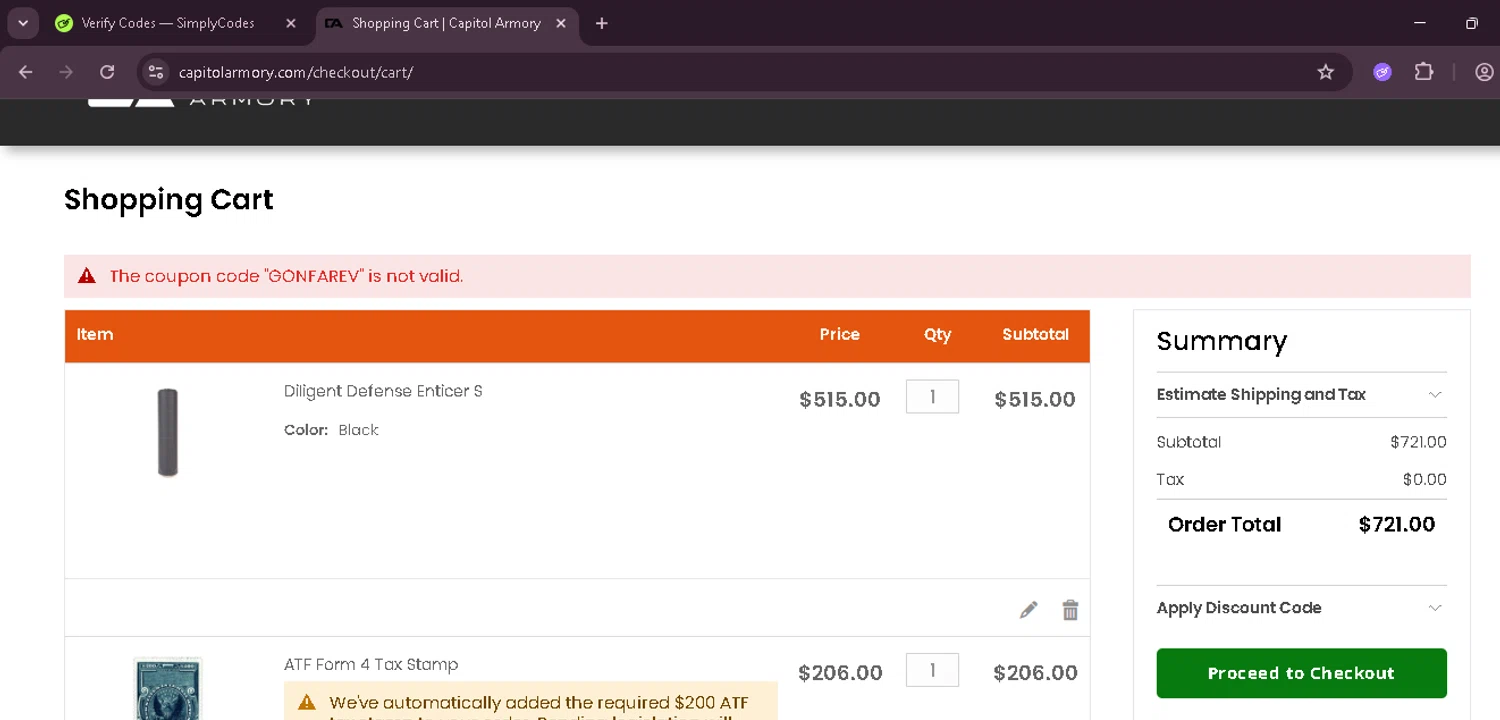Viewport: 1500px width, 720px height.
Task: Expand Apply Discount Code section
Action: pyautogui.click(x=1301, y=608)
